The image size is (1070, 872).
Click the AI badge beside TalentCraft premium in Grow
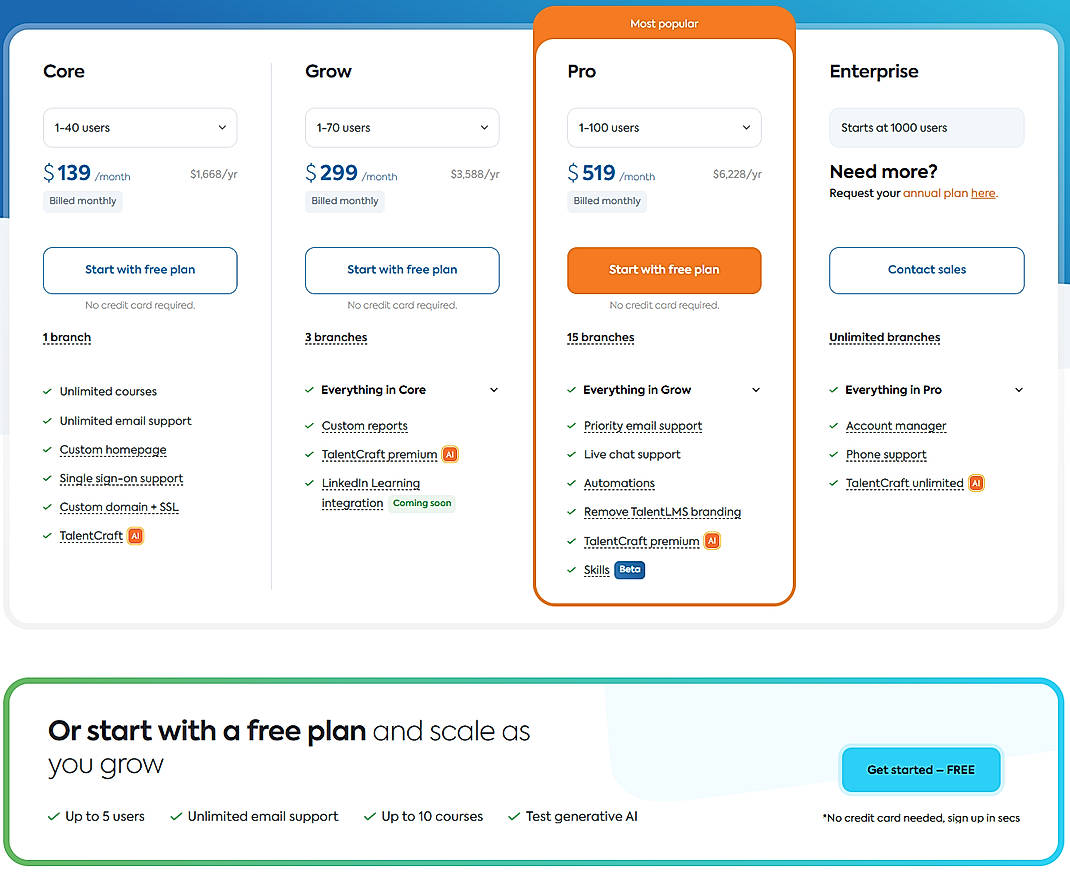450,454
